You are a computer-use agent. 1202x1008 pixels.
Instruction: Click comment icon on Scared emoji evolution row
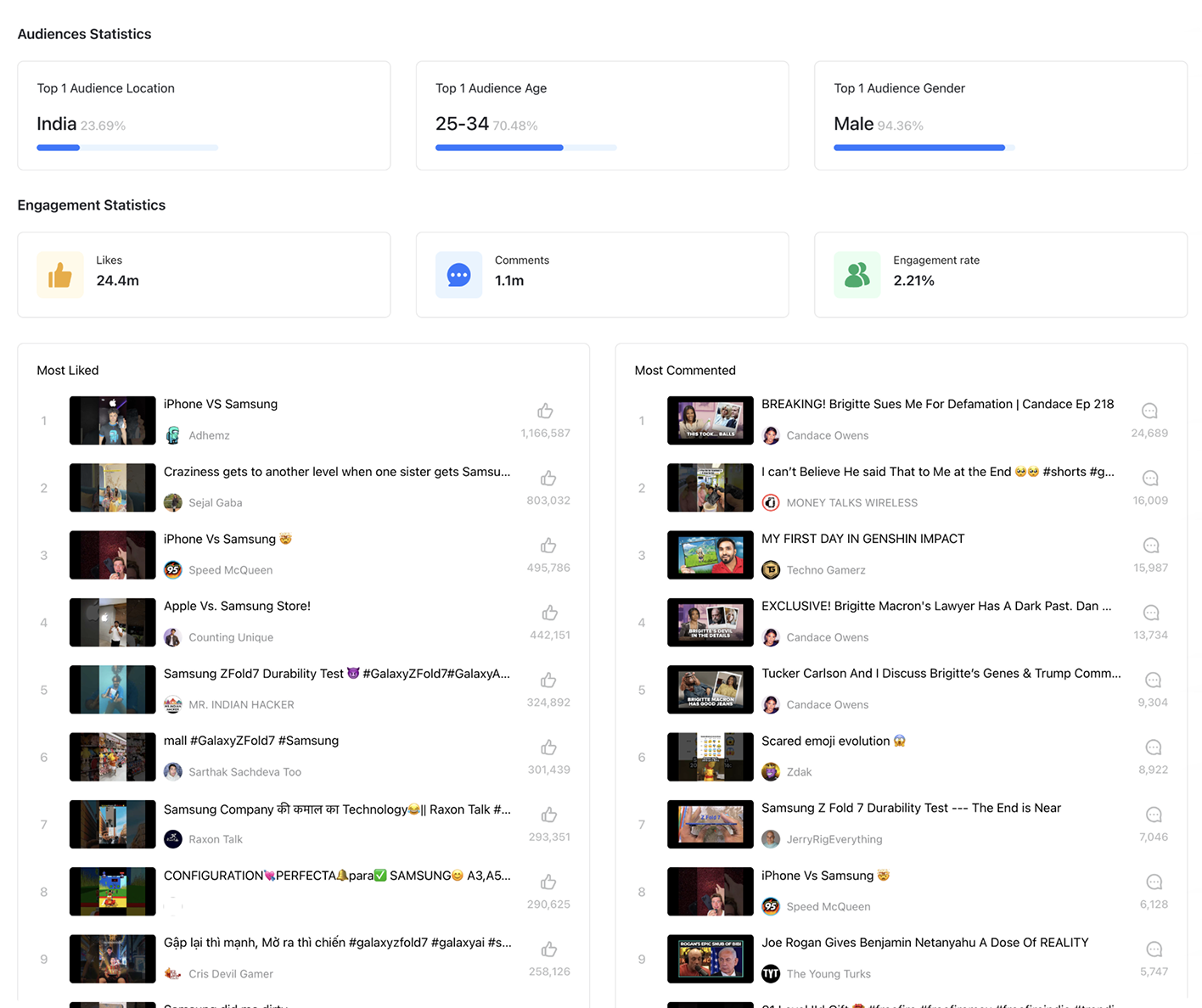(x=1154, y=748)
